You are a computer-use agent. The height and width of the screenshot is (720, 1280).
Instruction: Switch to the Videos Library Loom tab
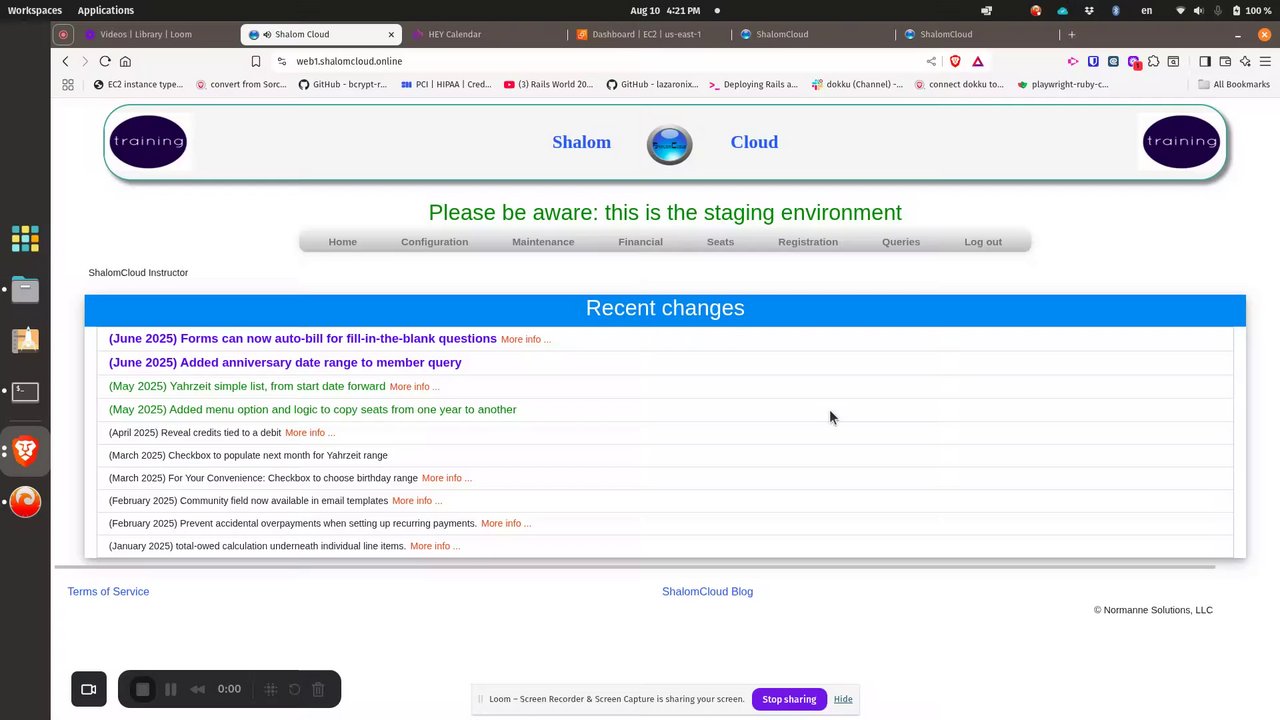click(x=145, y=34)
